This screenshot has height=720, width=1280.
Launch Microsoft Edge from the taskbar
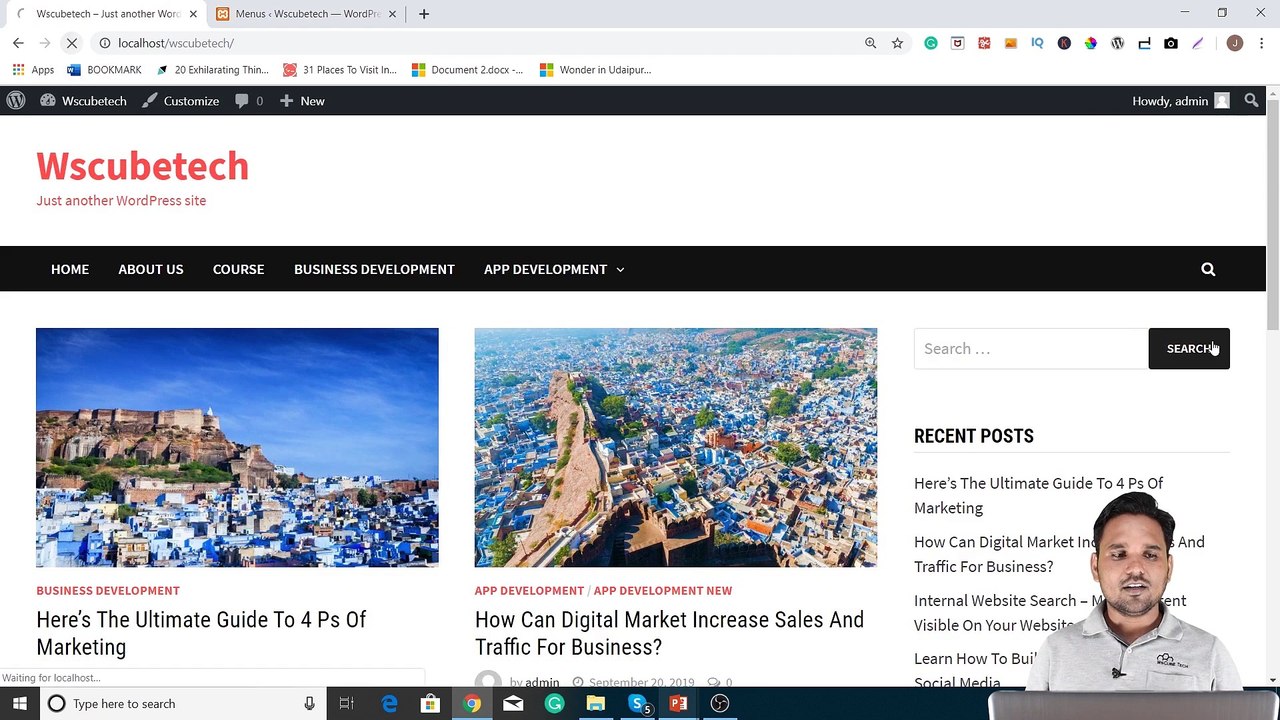(x=389, y=704)
